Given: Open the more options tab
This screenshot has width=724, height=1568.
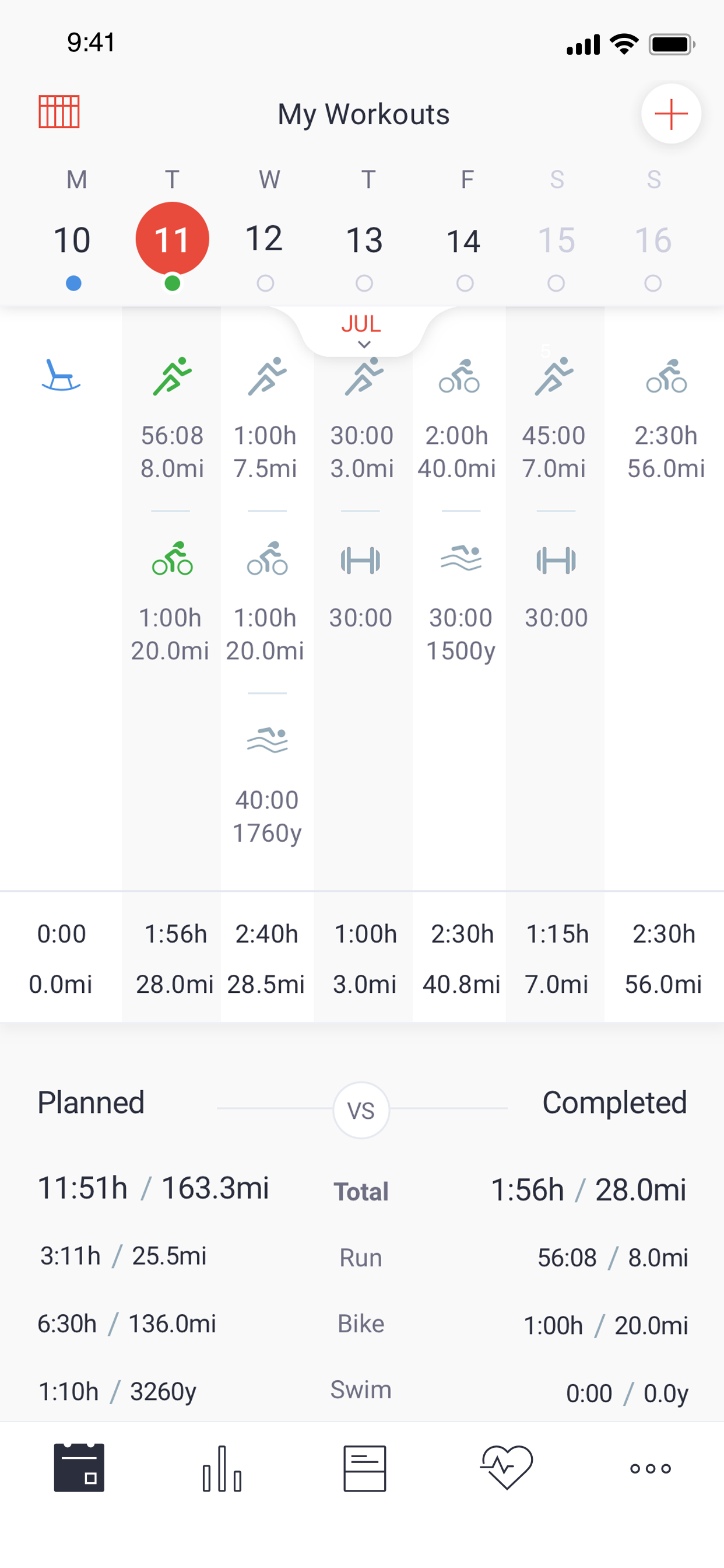Looking at the screenshot, I should [651, 1469].
